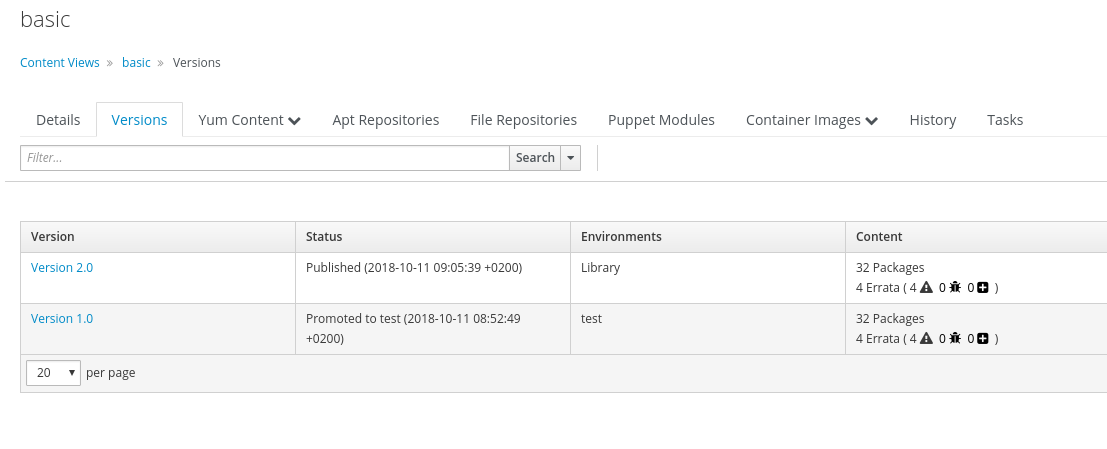Open the search options caret beside Search
Viewport: 1107px width, 449px height.
[x=570, y=158]
